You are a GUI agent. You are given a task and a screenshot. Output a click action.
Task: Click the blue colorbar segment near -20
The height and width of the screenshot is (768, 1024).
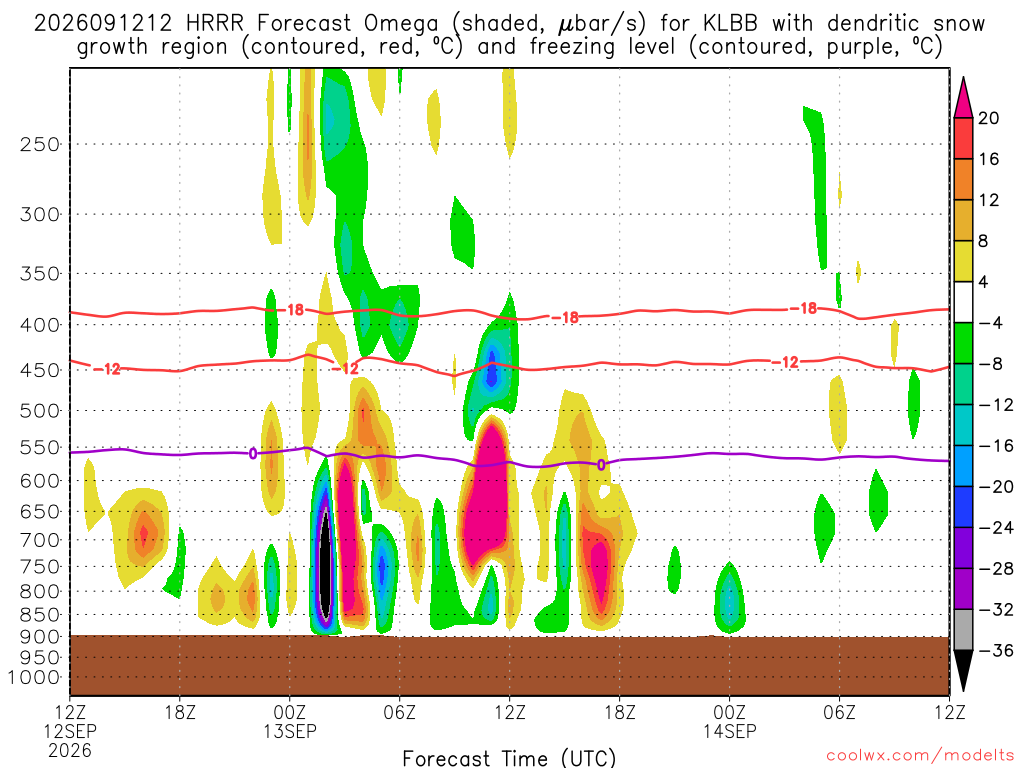pos(963,507)
